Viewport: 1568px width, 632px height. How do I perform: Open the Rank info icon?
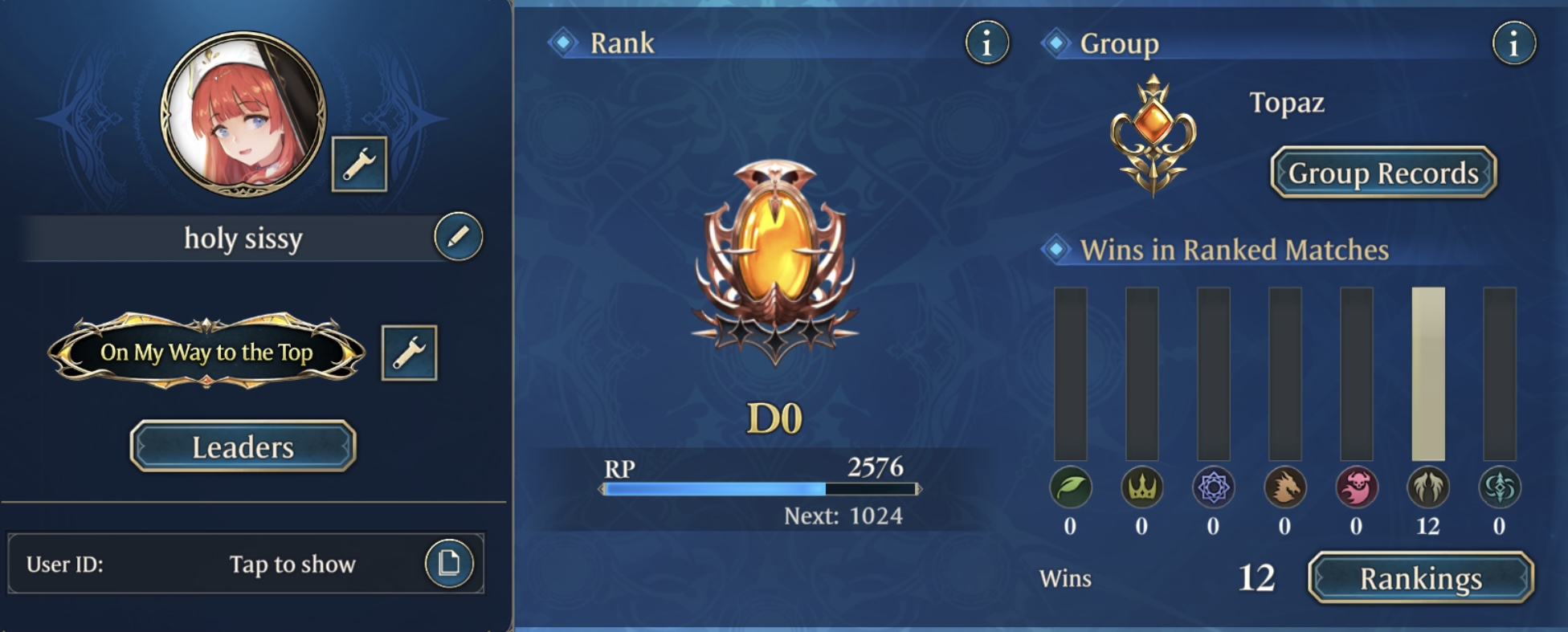pos(987,43)
